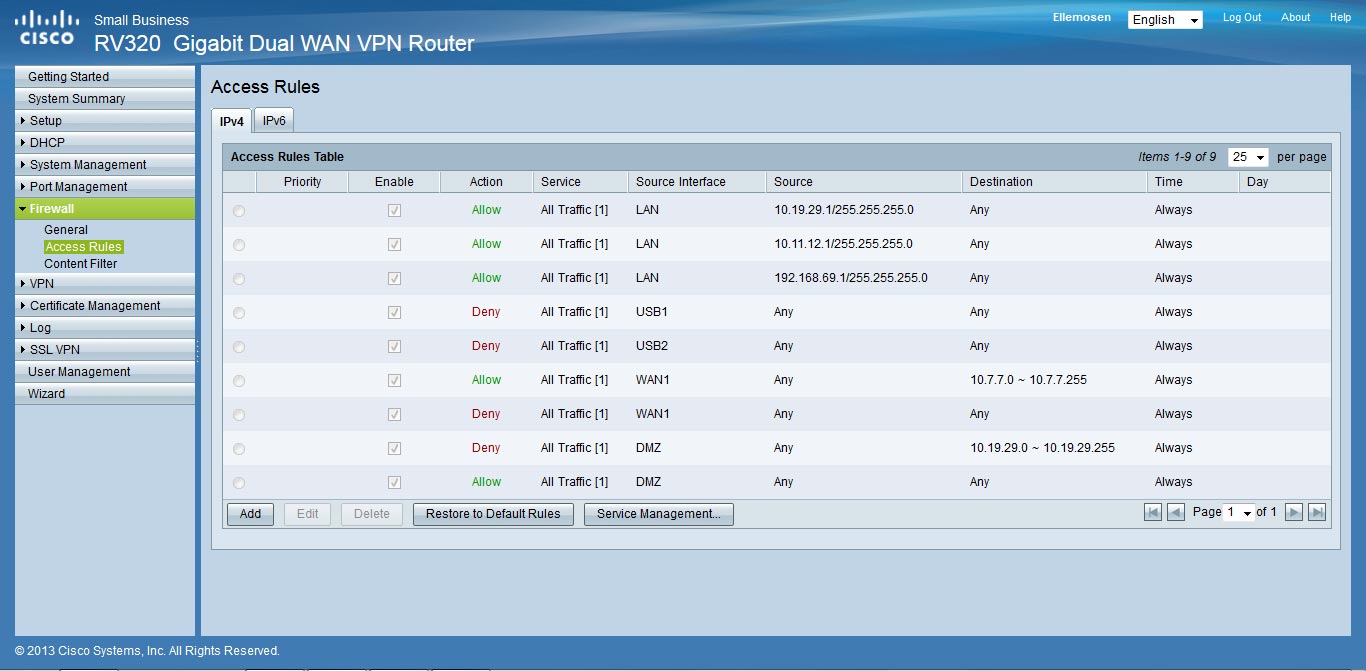Open Firewall General settings
This screenshot has width=1366, height=671.
pyautogui.click(x=66, y=230)
